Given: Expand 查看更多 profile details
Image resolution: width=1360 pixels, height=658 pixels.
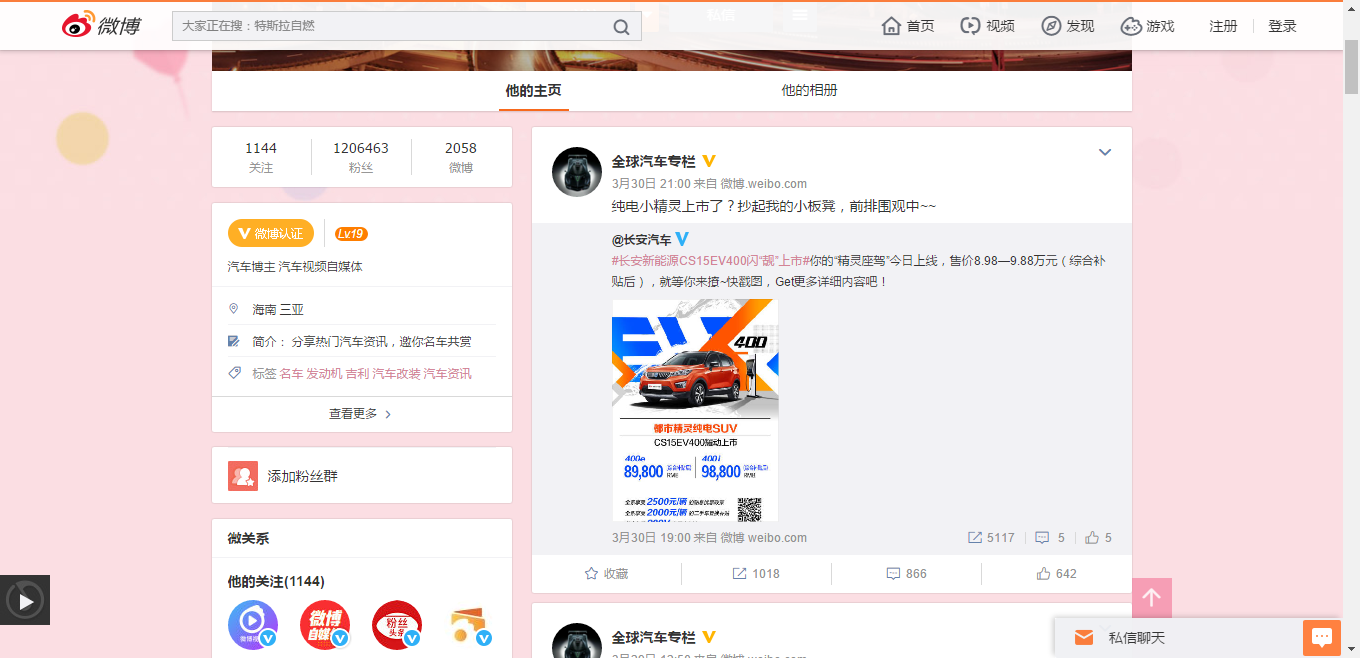Looking at the screenshot, I should (x=361, y=414).
